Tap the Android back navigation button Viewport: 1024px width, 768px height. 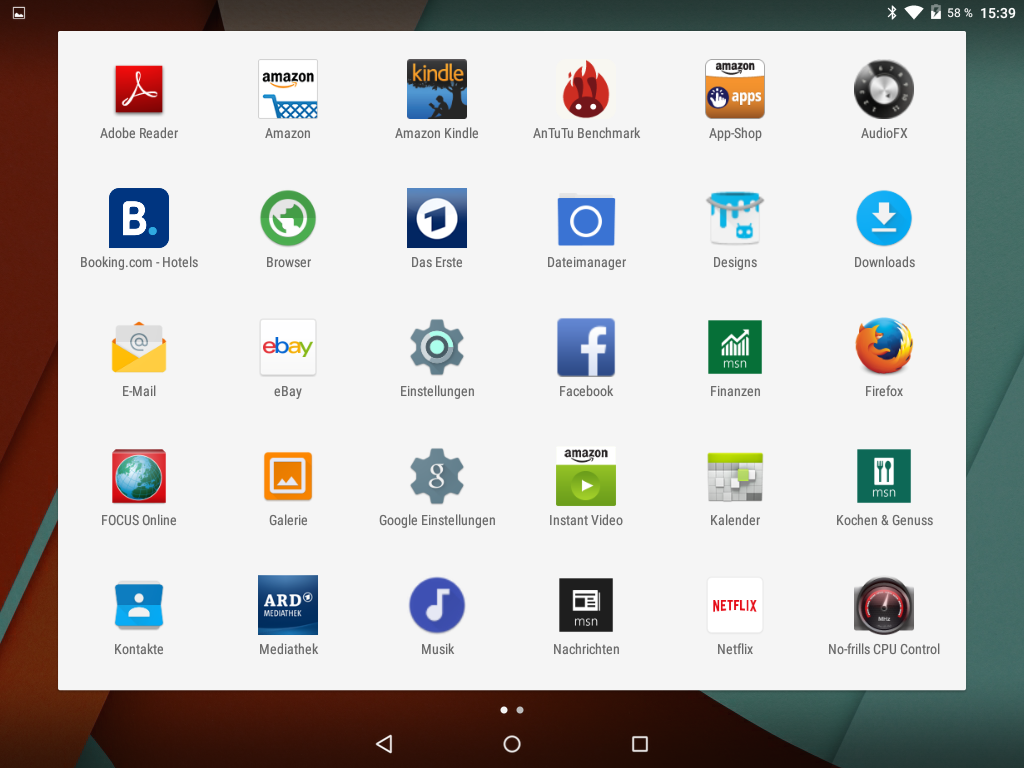tap(384, 744)
